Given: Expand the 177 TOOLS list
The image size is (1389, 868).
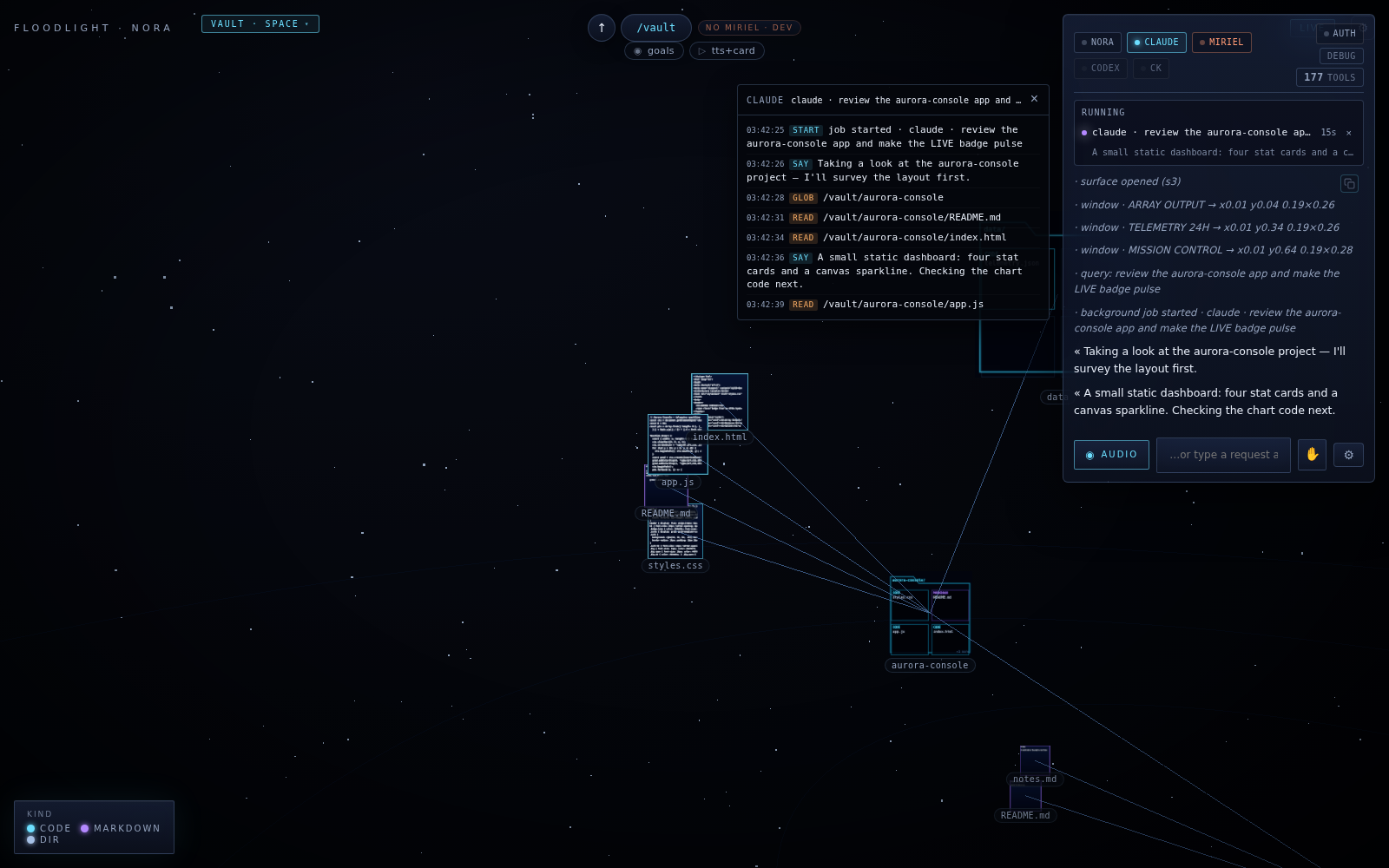Looking at the screenshot, I should click(x=1329, y=77).
